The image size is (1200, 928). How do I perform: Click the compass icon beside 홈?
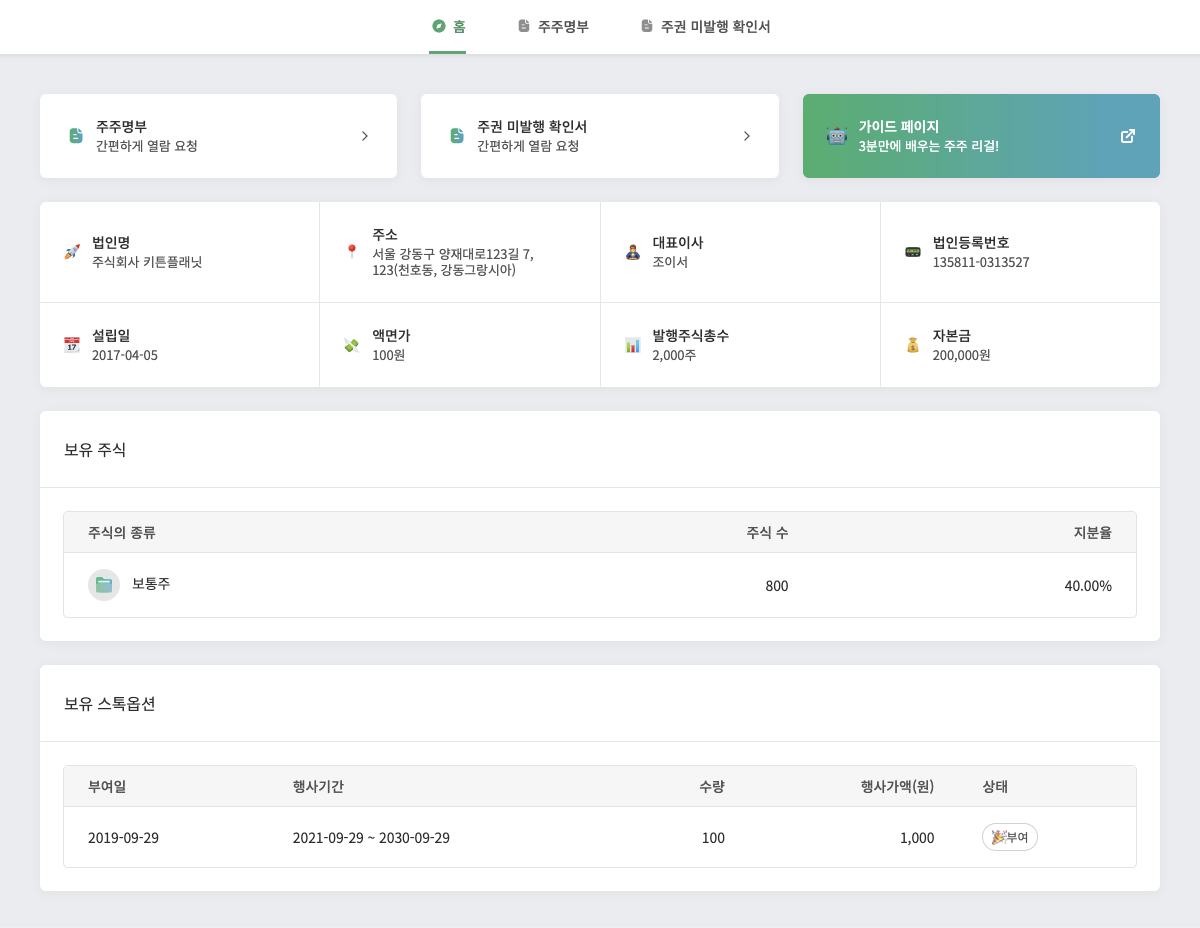[439, 26]
